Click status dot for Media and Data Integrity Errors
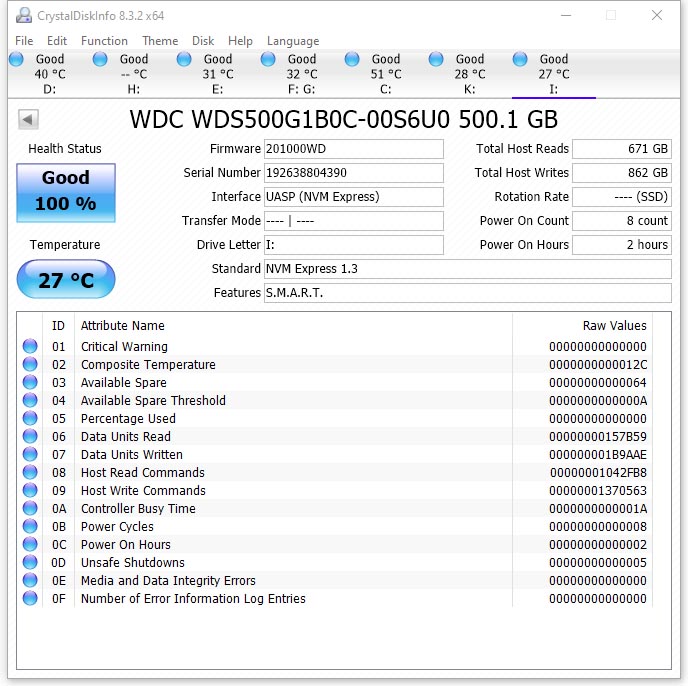The width and height of the screenshot is (688, 686). [x=30, y=580]
